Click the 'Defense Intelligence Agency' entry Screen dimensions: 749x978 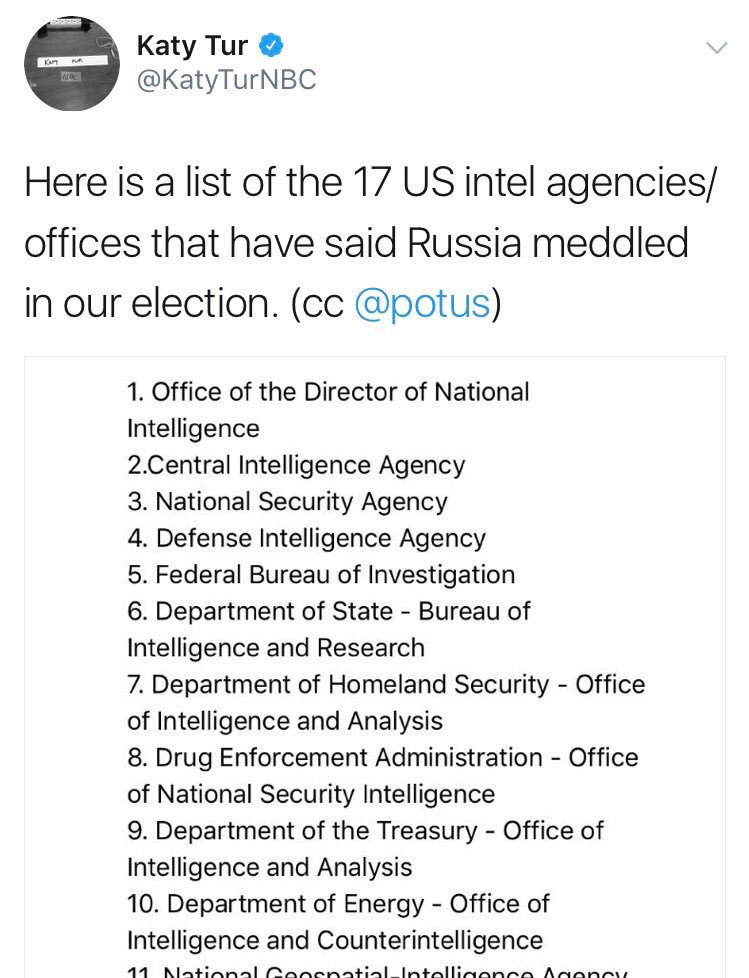[307, 538]
